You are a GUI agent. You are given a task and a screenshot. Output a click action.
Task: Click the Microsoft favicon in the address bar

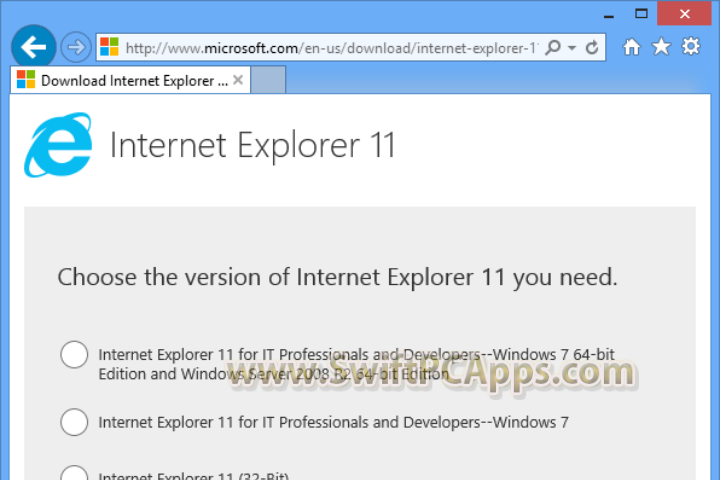click(x=109, y=47)
